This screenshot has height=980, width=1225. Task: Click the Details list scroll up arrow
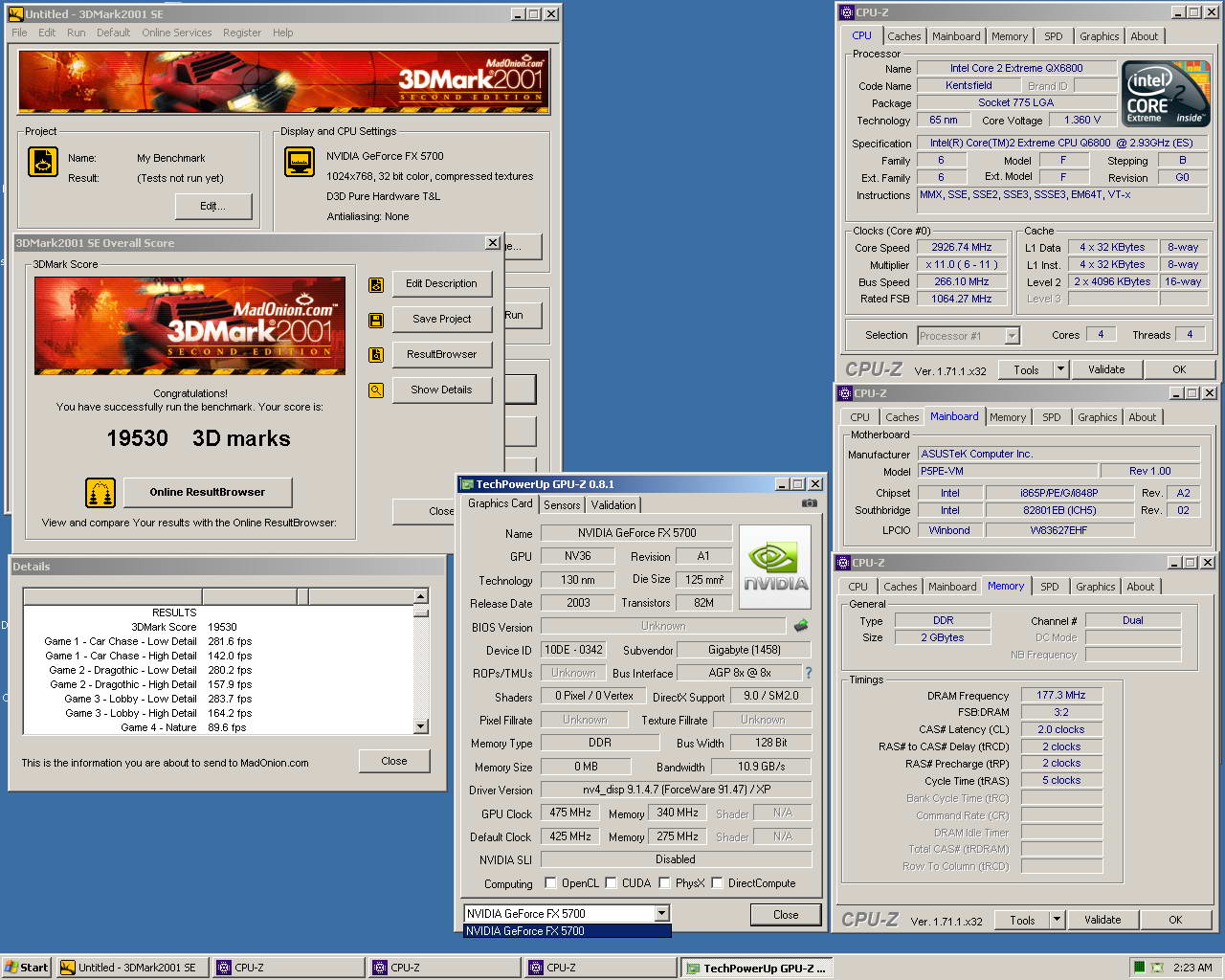[x=420, y=596]
